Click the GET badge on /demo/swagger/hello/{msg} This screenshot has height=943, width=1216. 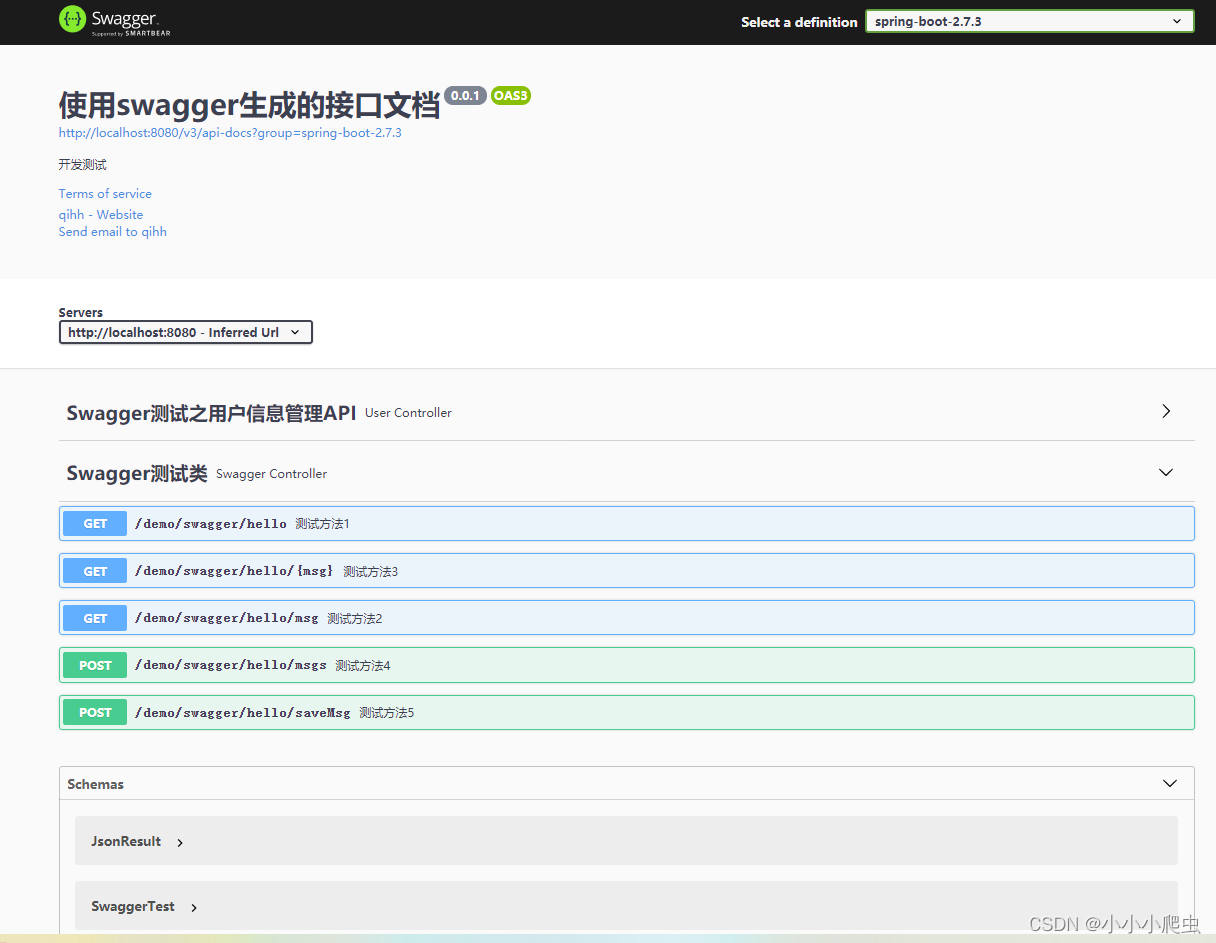pos(94,570)
